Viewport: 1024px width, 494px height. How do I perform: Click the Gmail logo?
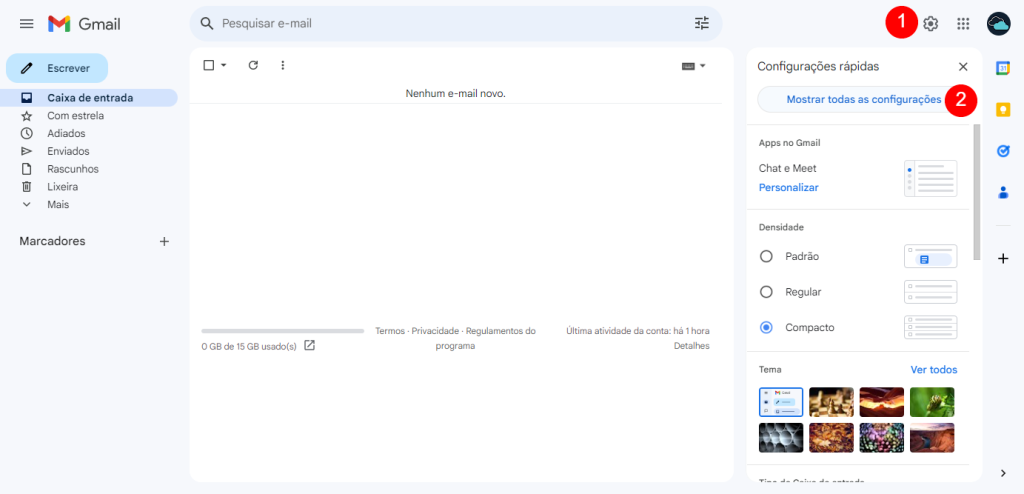coord(84,24)
